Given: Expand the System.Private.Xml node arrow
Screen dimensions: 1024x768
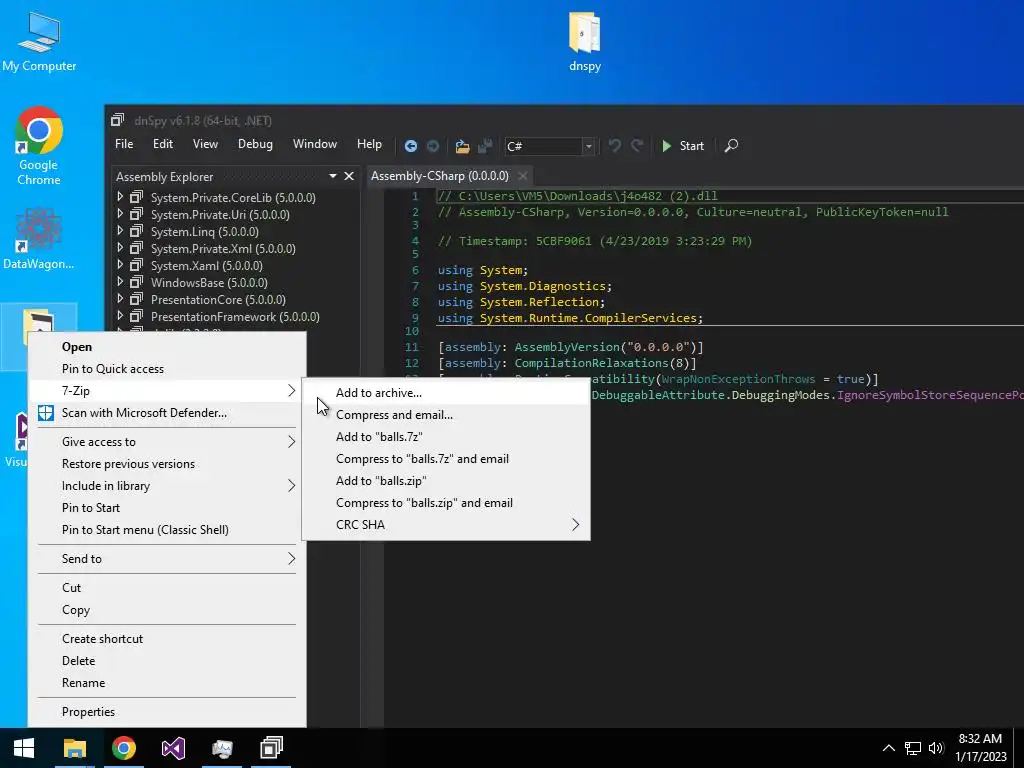Looking at the screenshot, I should [x=120, y=248].
